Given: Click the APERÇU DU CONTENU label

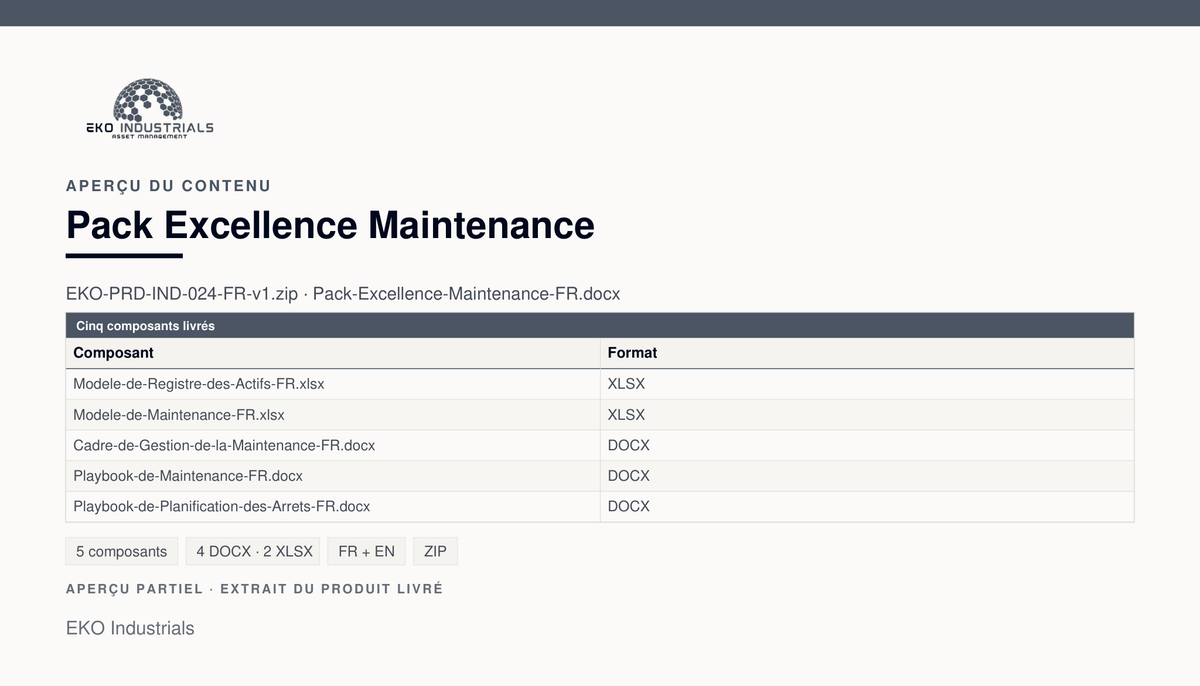Looking at the screenshot, I should 168,186.
